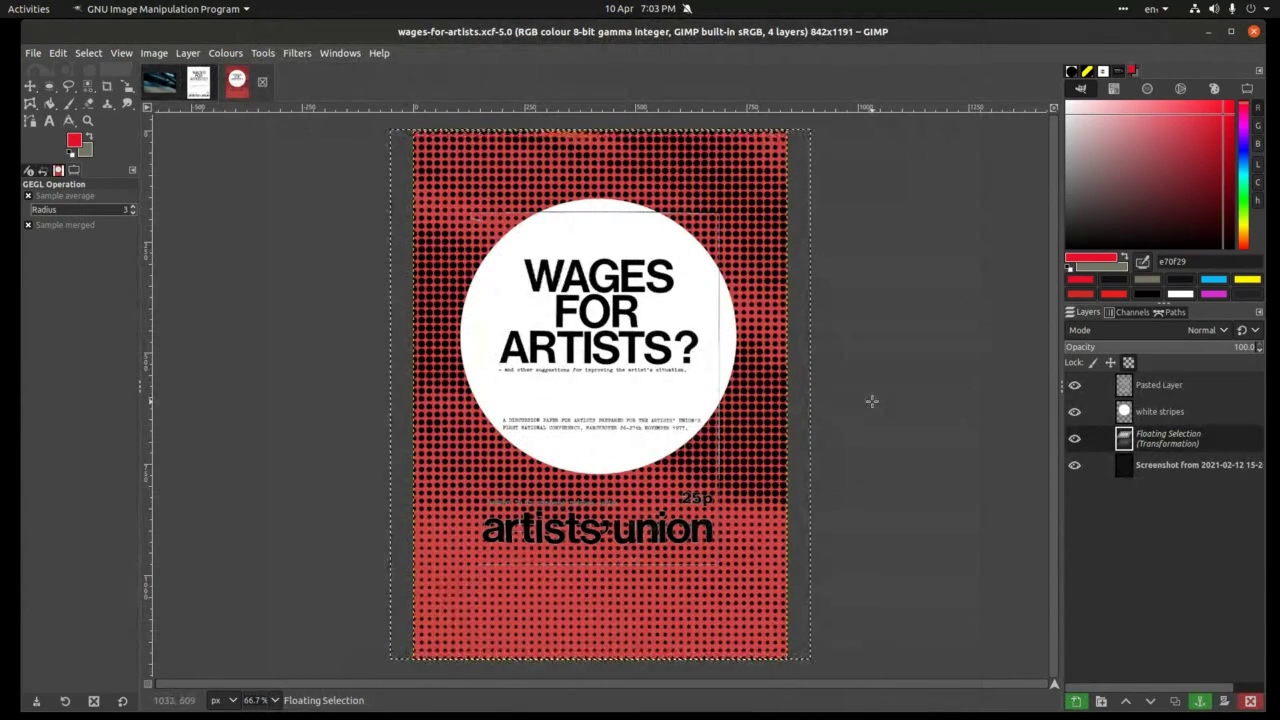
Task: Hide the Pasted Layer via its eye icon
Action: (x=1074, y=385)
